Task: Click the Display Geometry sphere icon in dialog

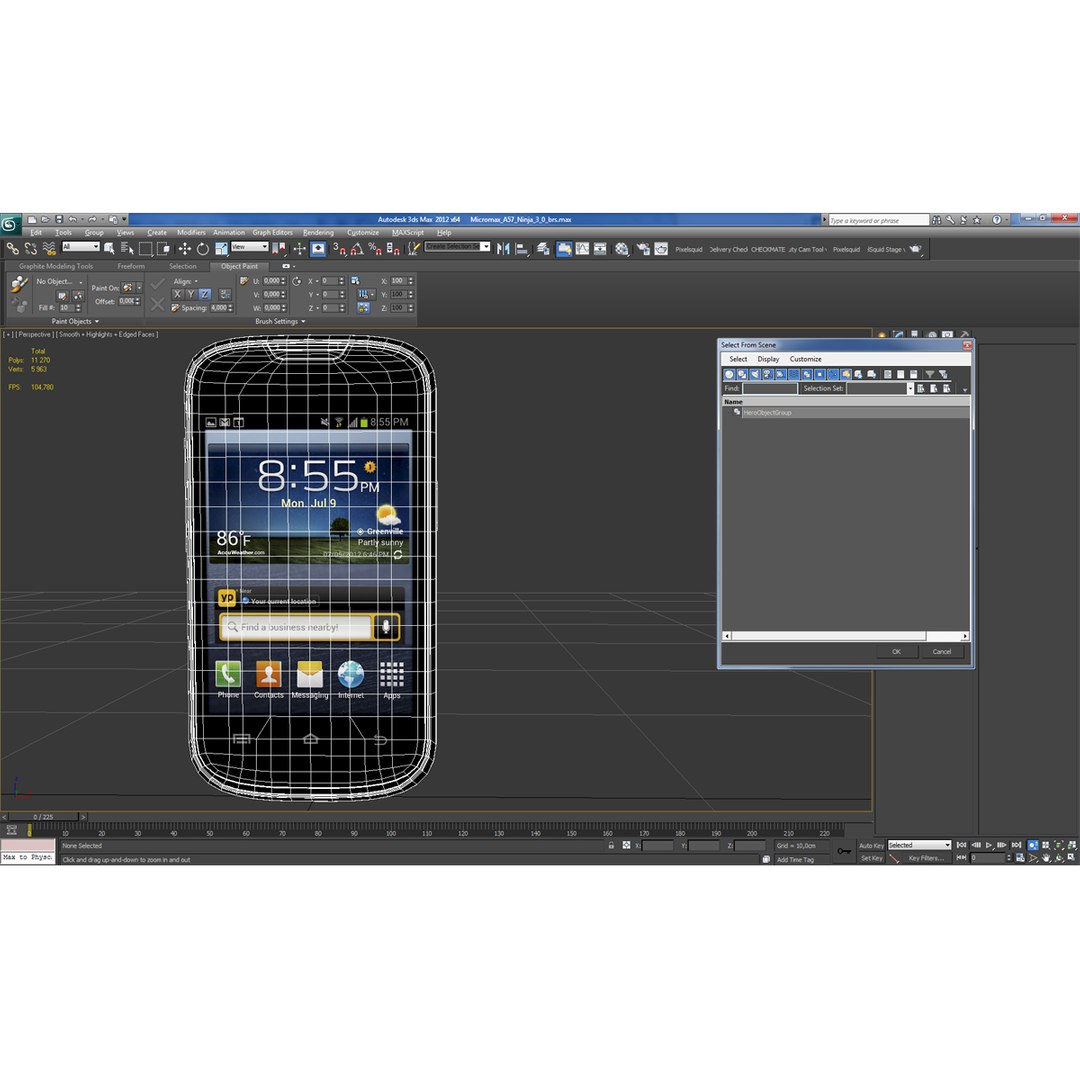Action: pyautogui.click(x=729, y=374)
